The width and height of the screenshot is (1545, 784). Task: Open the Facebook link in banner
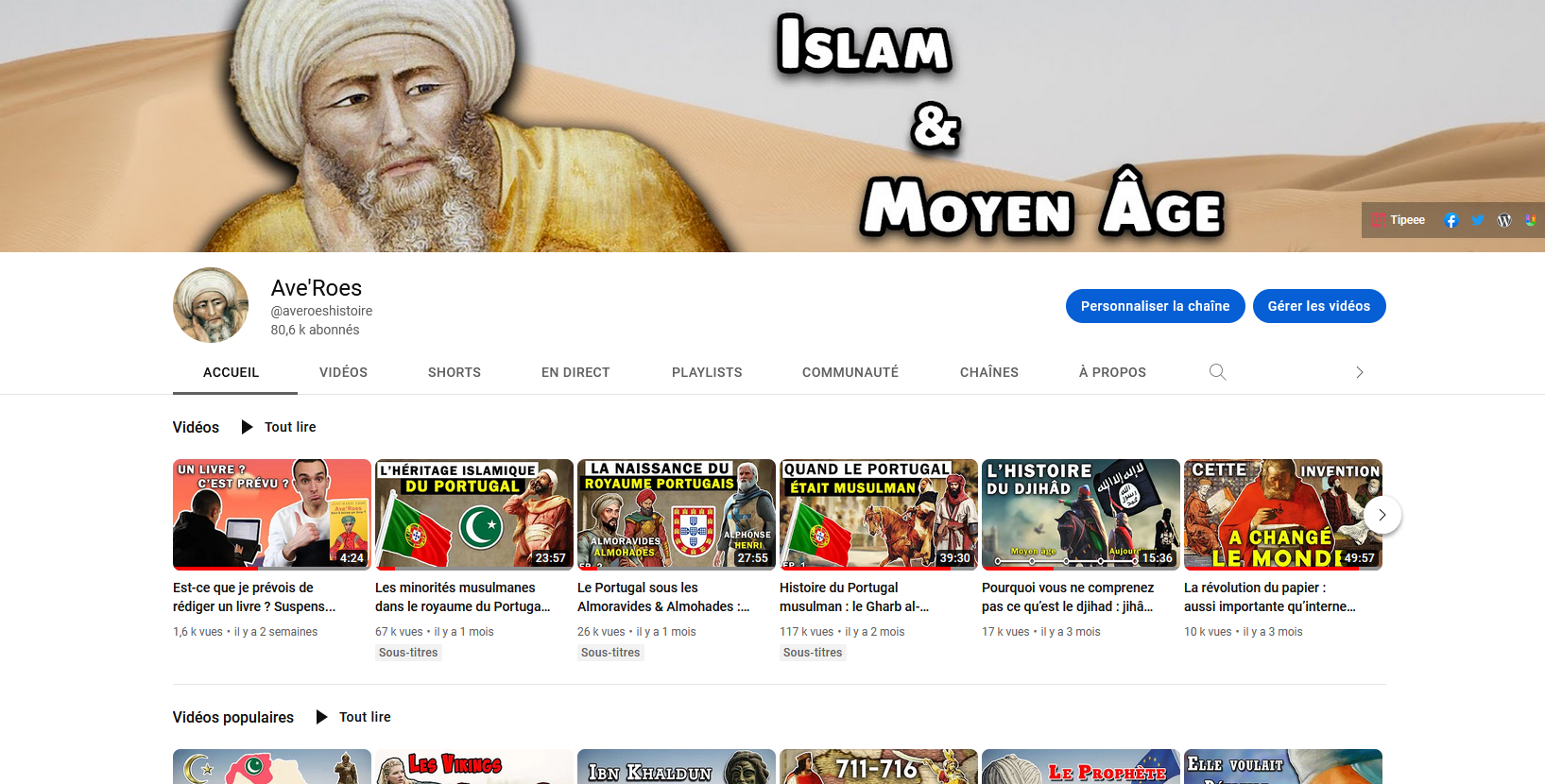pos(1451,220)
